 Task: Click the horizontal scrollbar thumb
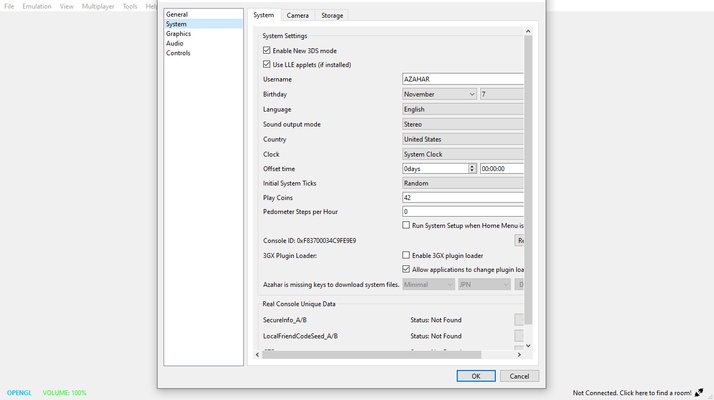(x=372, y=354)
